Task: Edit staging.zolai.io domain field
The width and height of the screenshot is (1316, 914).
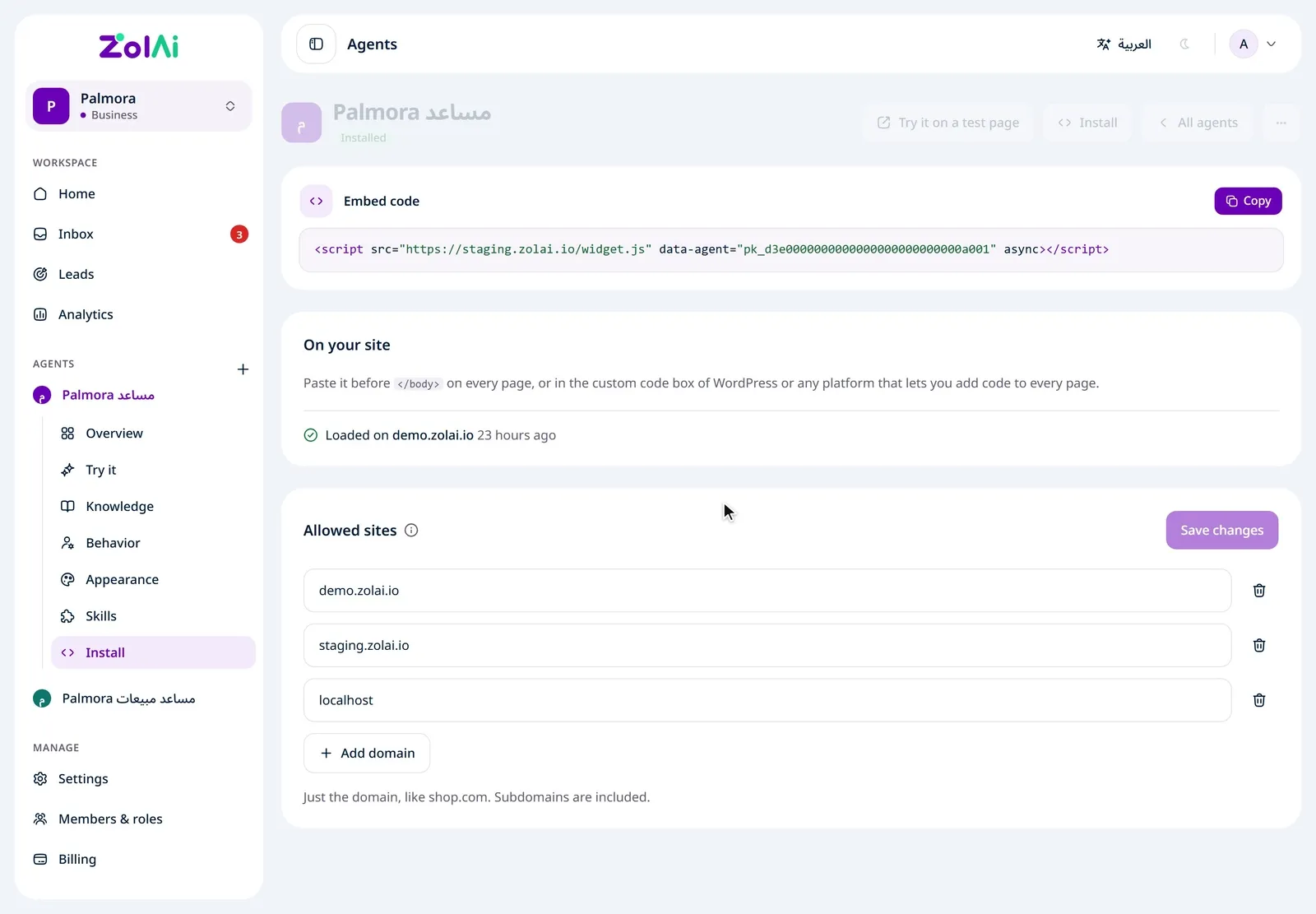Action: pyautogui.click(x=767, y=646)
